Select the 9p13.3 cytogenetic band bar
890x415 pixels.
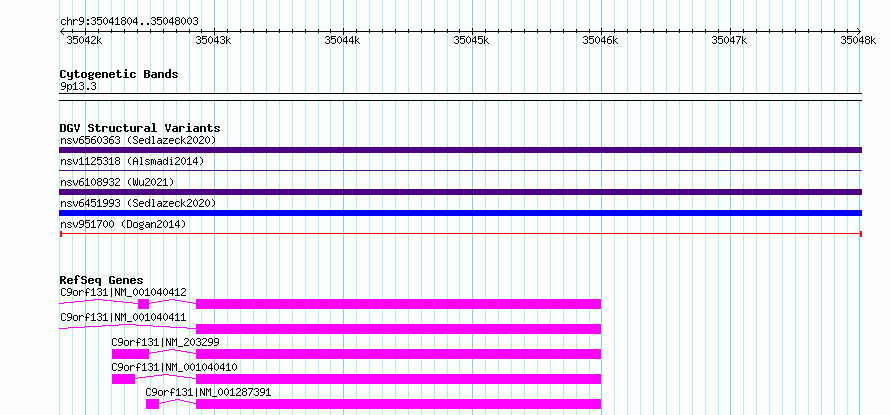[x=460, y=97]
